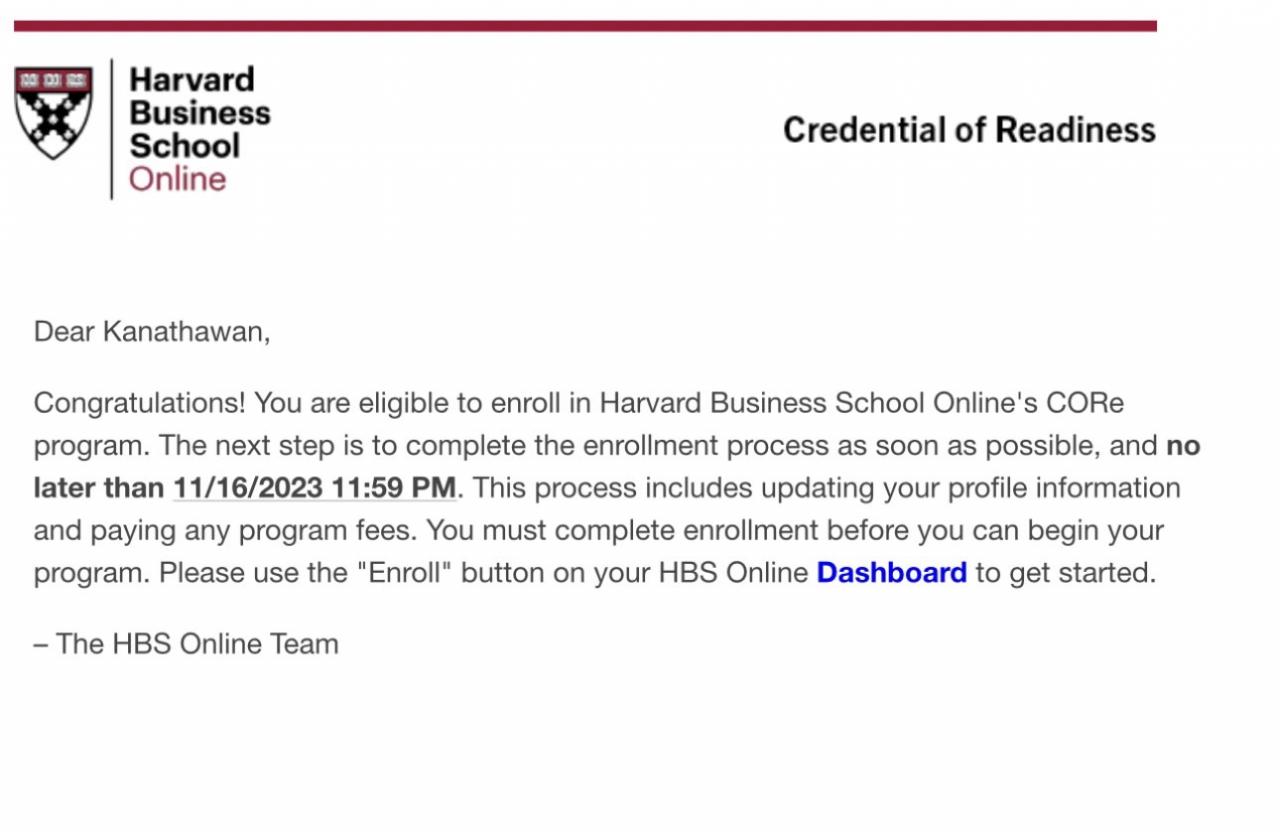This screenshot has width=1280, height=832.
Task: Click the "School" word in the logo
Action: click(185, 146)
